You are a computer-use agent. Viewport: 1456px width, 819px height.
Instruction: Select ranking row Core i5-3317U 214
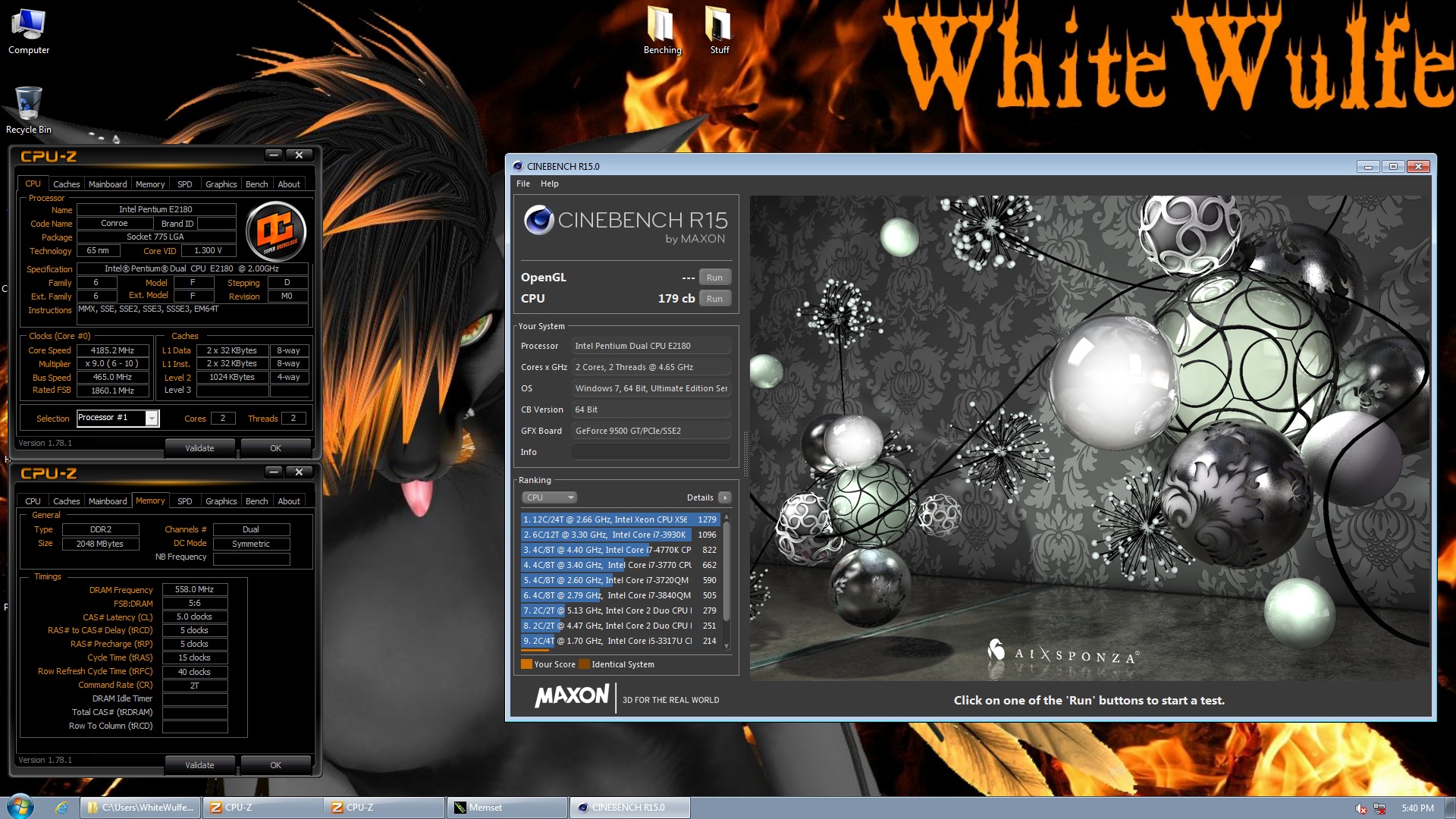coord(620,641)
